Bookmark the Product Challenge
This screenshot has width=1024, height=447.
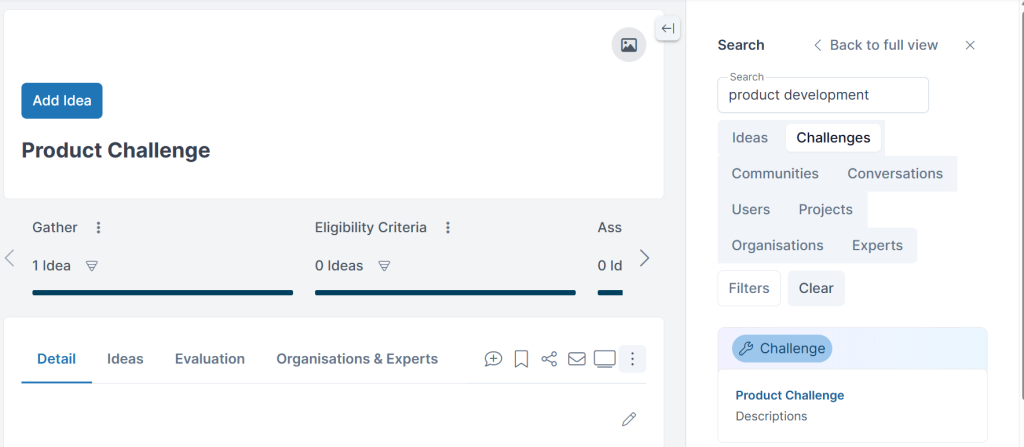(x=521, y=359)
